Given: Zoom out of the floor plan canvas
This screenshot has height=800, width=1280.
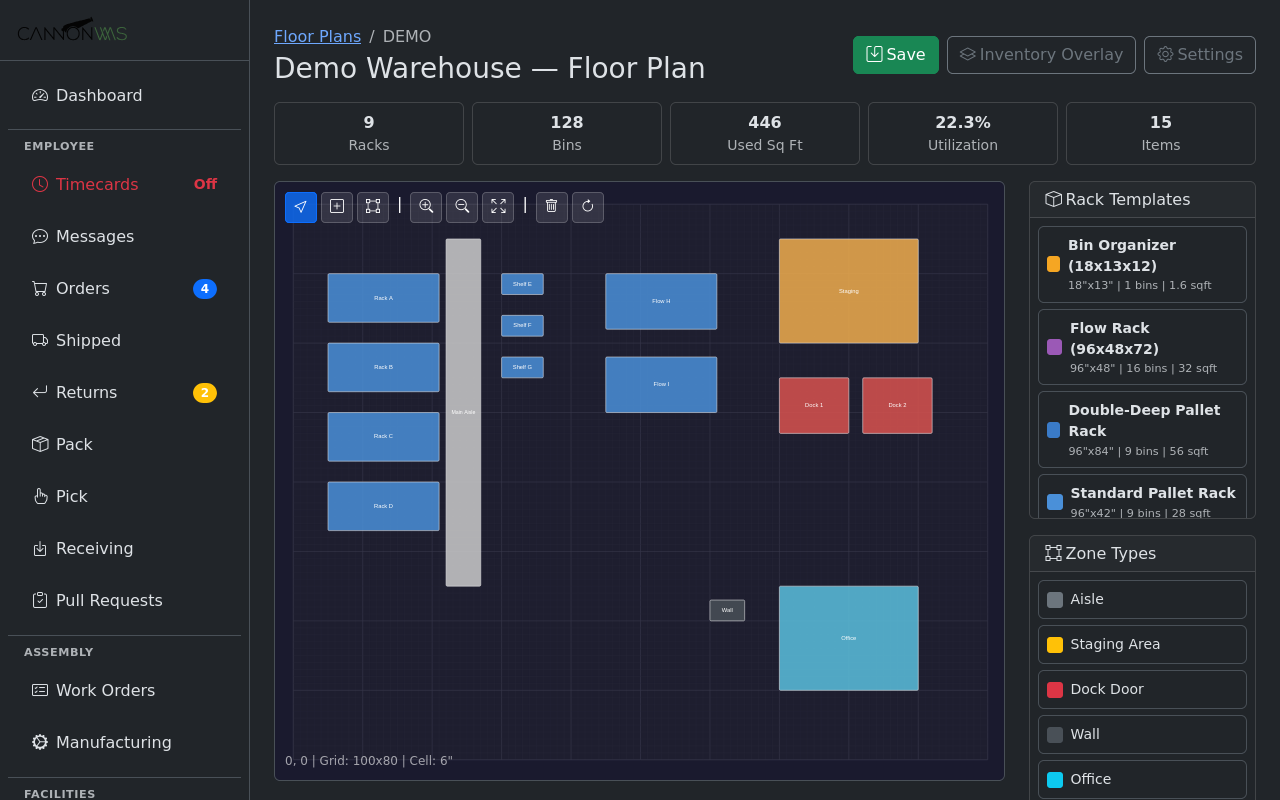Looking at the screenshot, I should 462,207.
